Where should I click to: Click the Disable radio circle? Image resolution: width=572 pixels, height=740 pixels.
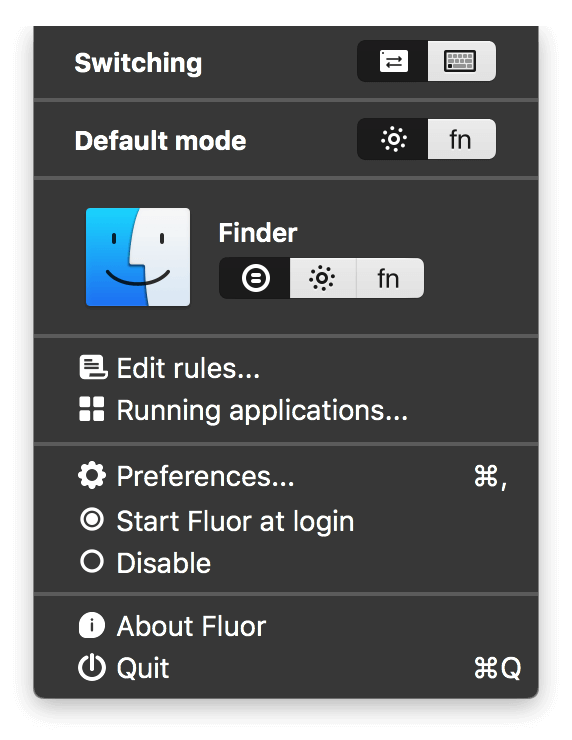(x=92, y=562)
